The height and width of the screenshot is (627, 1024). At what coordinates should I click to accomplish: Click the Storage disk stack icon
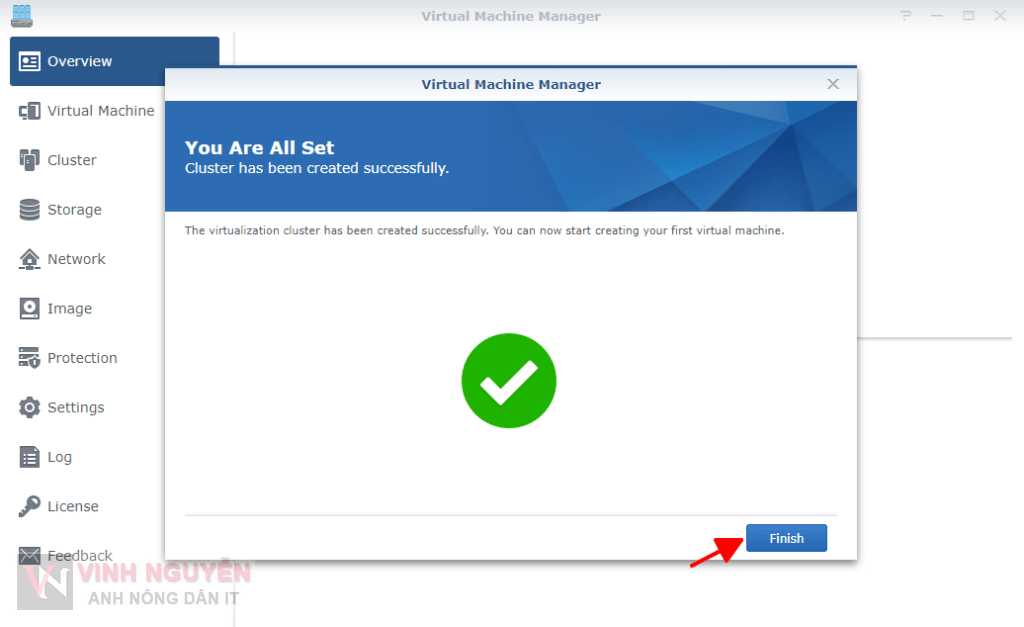click(30, 210)
